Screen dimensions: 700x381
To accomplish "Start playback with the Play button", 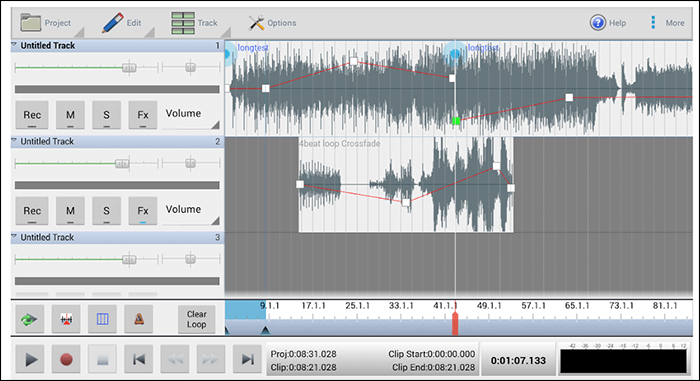I will 30,359.
